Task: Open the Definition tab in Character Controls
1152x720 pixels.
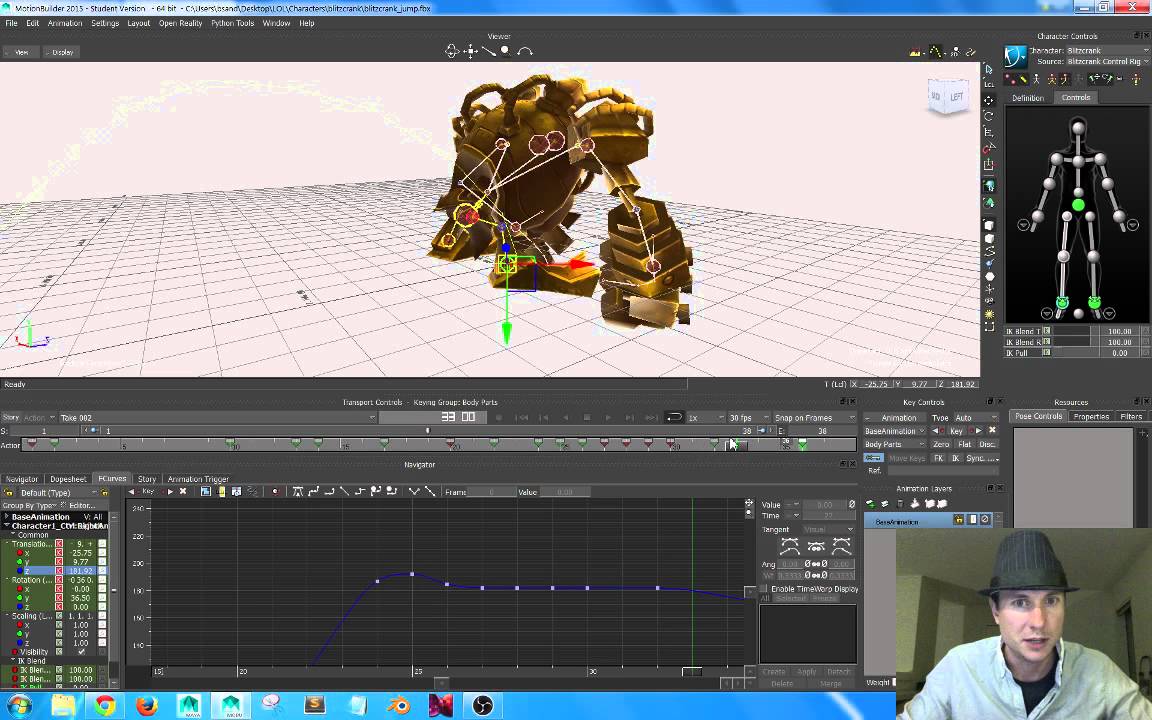Action: coord(1028,98)
